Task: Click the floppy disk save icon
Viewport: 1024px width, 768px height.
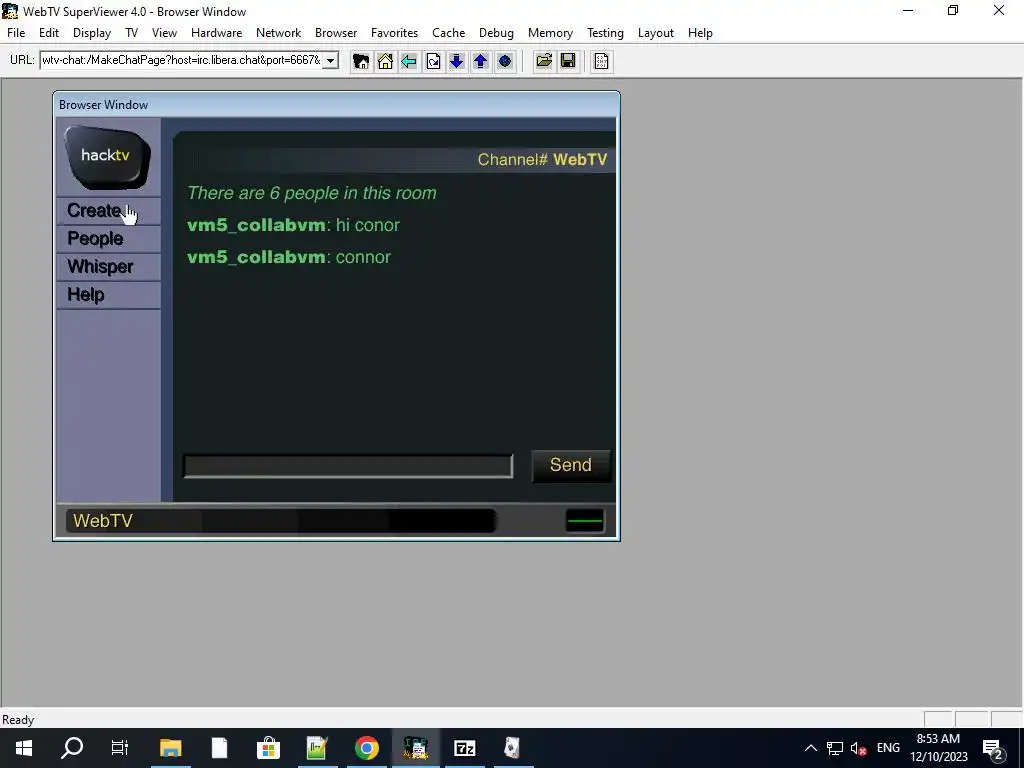Action: [x=568, y=61]
